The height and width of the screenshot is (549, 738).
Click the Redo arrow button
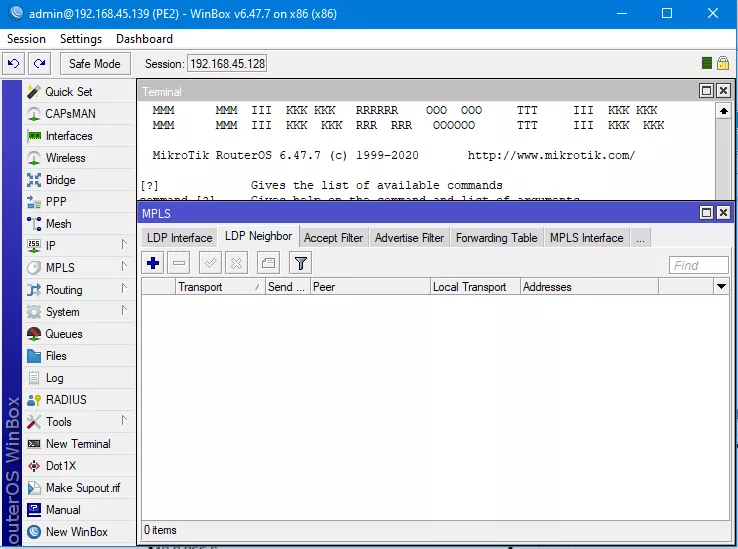click(40, 64)
